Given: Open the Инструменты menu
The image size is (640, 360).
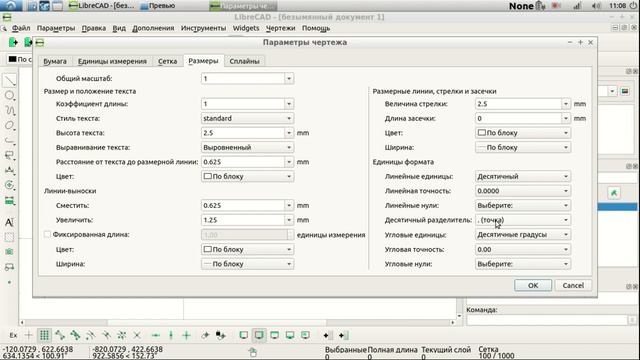Looking at the screenshot, I should click(x=203, y=28).
